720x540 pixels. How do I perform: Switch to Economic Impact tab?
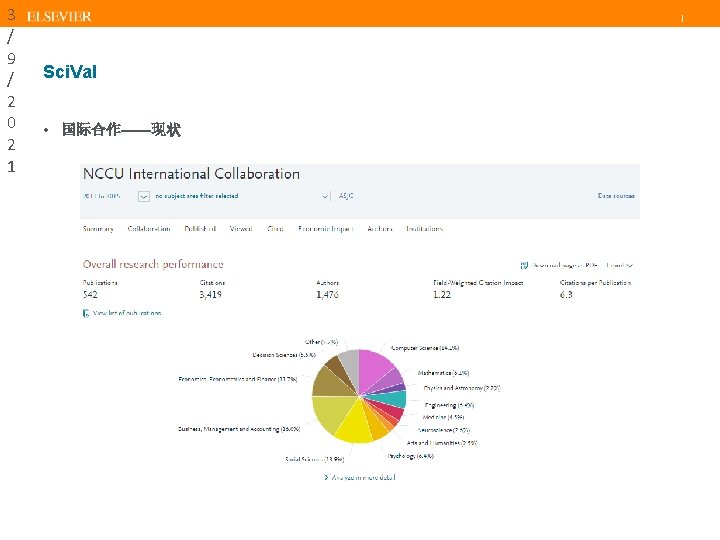[x=326, y=229]
